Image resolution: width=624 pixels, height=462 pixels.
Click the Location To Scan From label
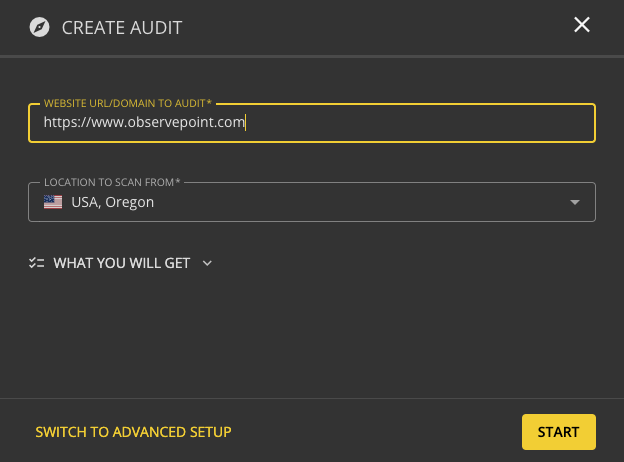coord(112,182)
